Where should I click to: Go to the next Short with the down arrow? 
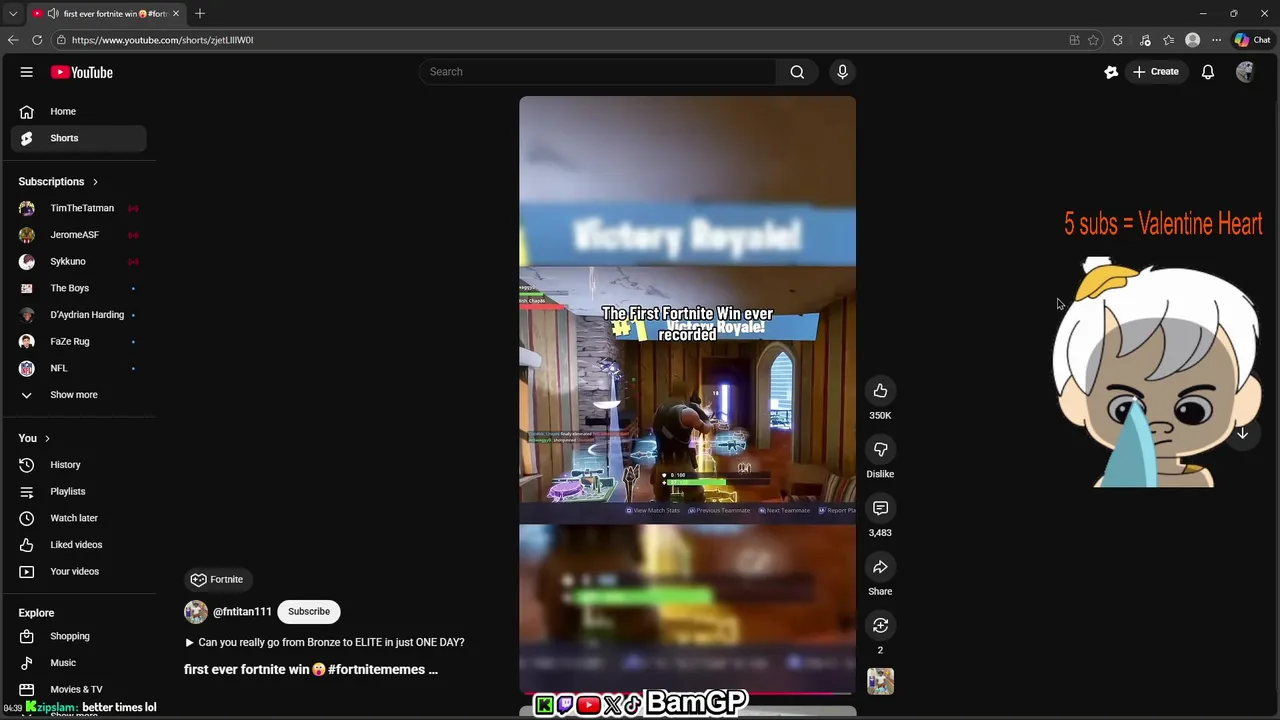[x=1242, y=433]
